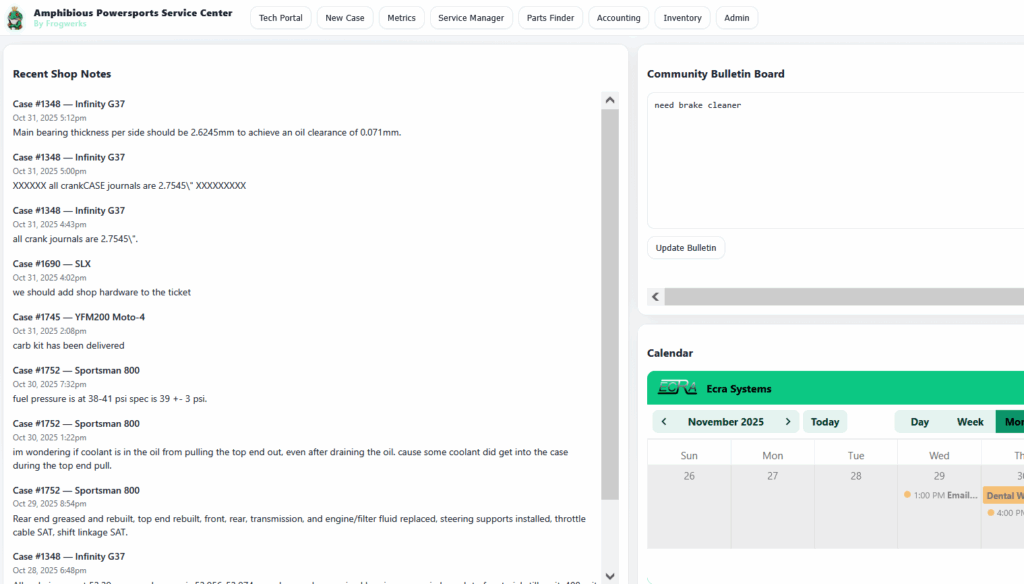1024x584 pixels.
Task: Jump to Today in calendar
Action: point(825,422)
